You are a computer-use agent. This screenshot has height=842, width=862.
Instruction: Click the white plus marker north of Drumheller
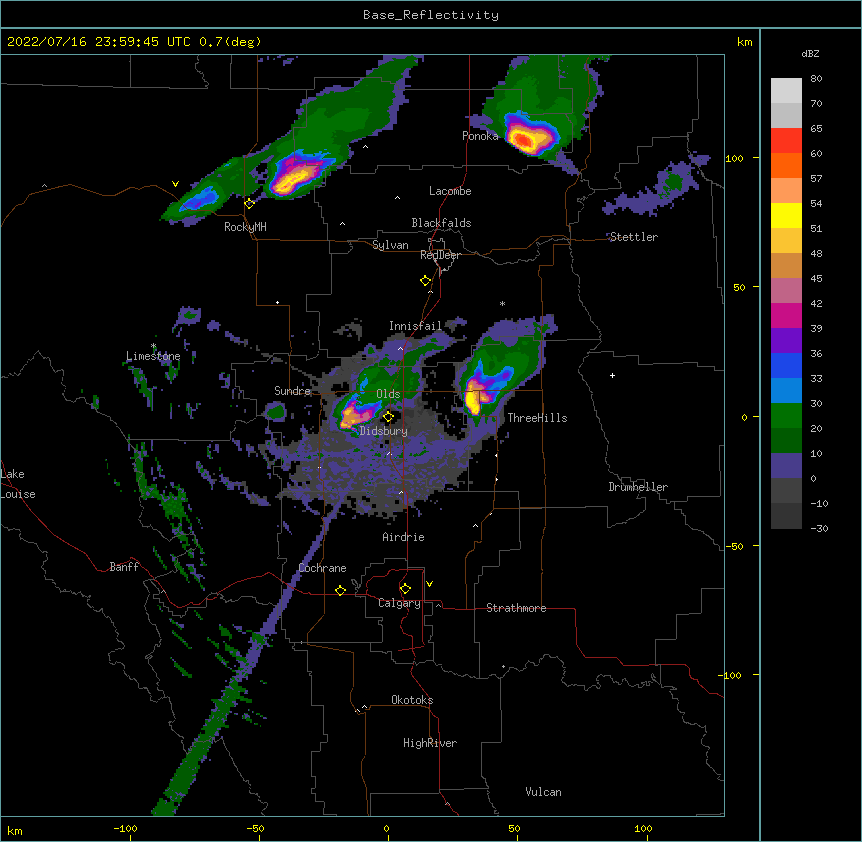[612, 375]
